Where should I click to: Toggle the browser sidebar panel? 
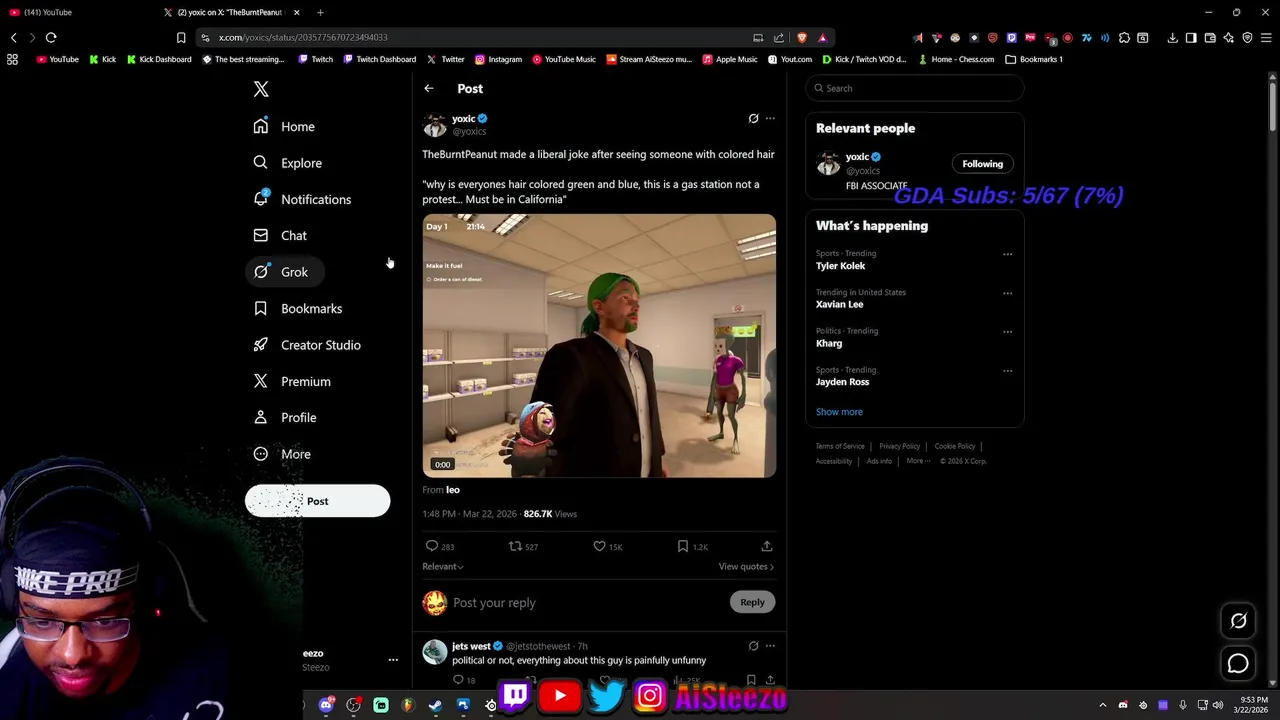point(1191,38)
